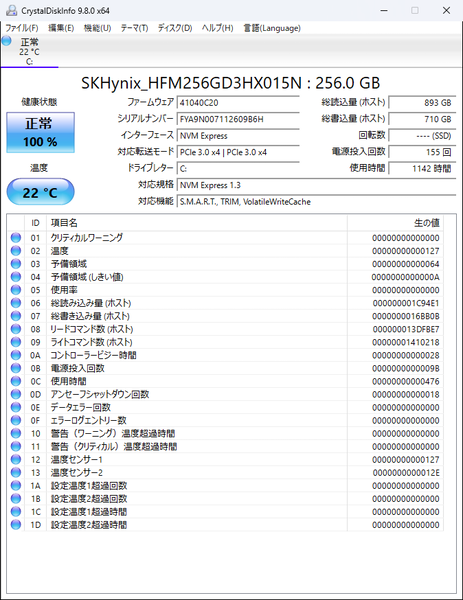Click status circle for 温度センサー2 row
463x600 pixels.
coord(16,472)
